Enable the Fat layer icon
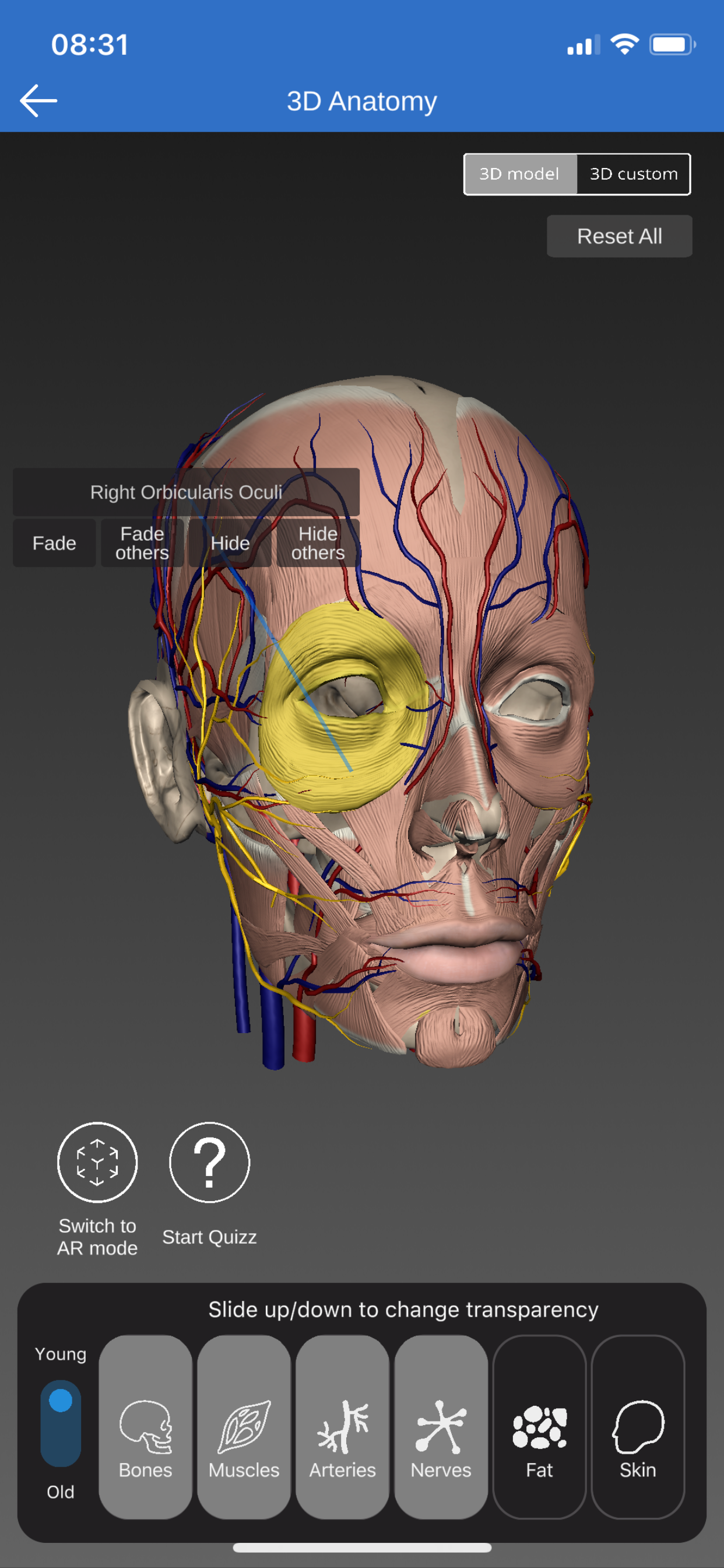This screenshot has width=724, height=1568. click(x=540, y=1426)
